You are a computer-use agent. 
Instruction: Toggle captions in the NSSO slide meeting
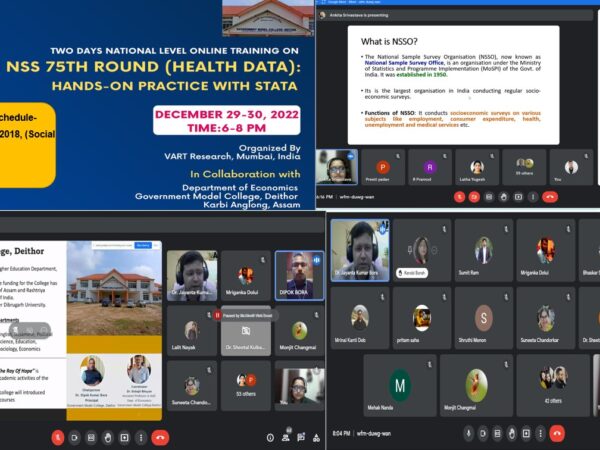[489, 197]
